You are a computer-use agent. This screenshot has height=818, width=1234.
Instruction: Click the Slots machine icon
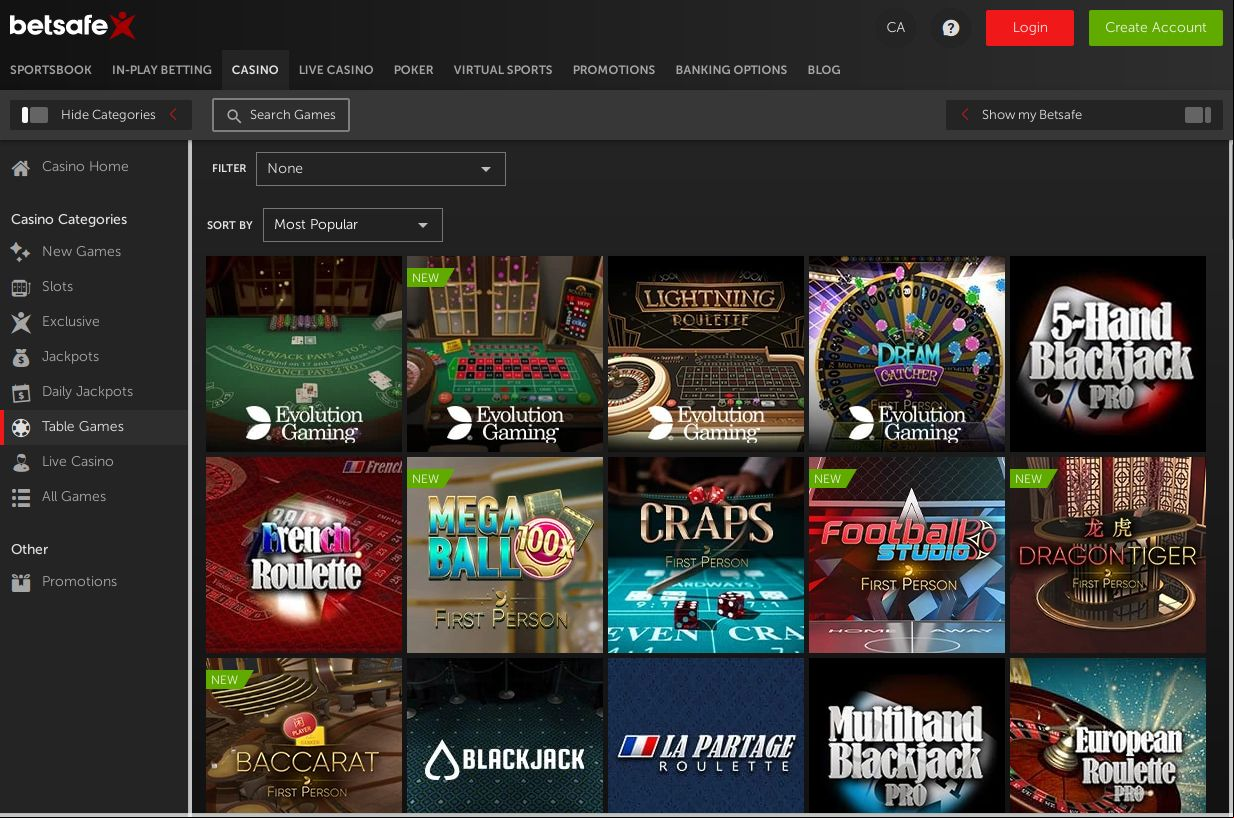coord(20,287)
